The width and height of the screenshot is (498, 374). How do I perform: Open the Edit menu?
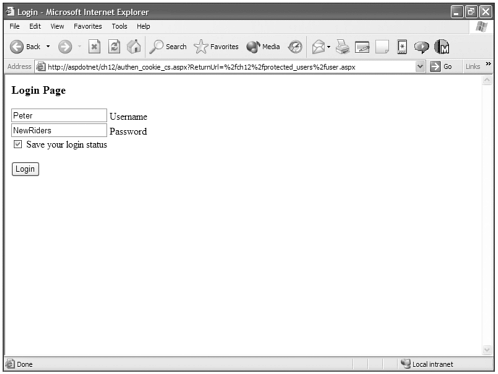point(35,26)
